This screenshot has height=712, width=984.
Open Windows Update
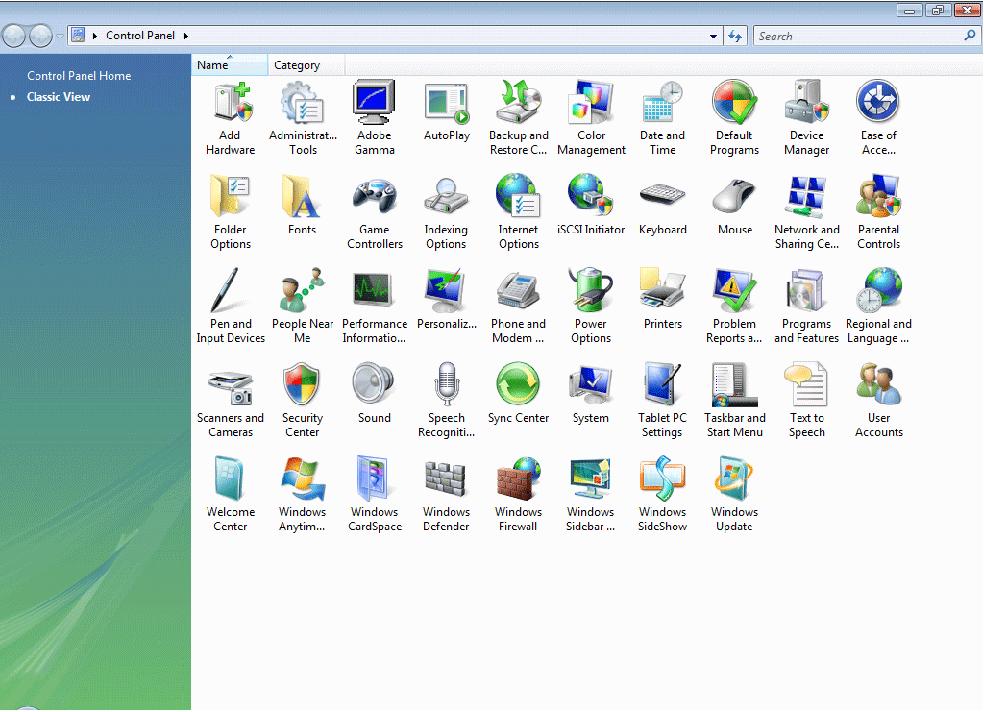tap(734, 494)
